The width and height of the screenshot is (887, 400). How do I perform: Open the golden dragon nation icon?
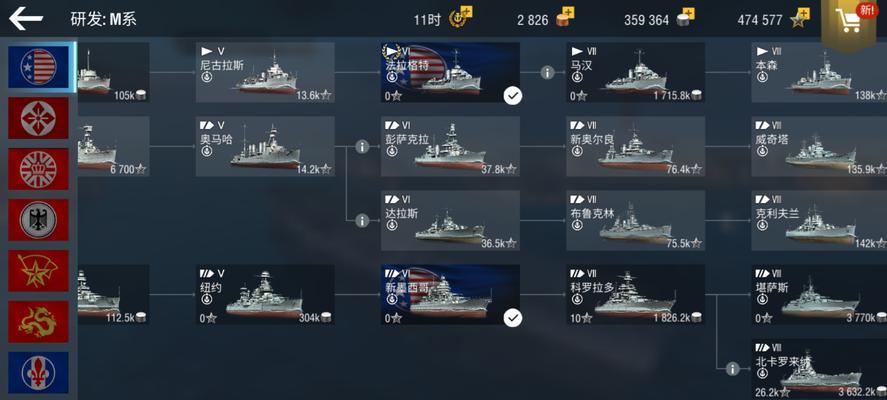tap(38, 322)
